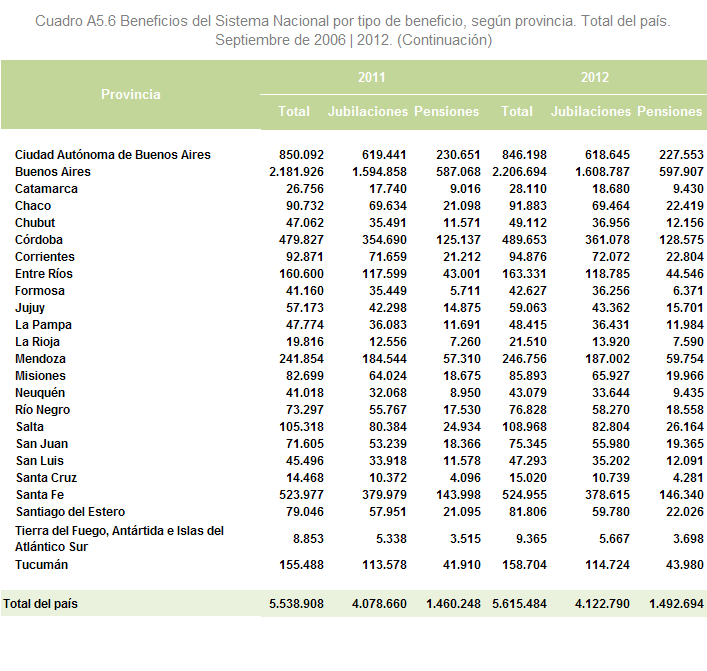Click the '2011' year header

pyautogui.click(x=372, y=78)
